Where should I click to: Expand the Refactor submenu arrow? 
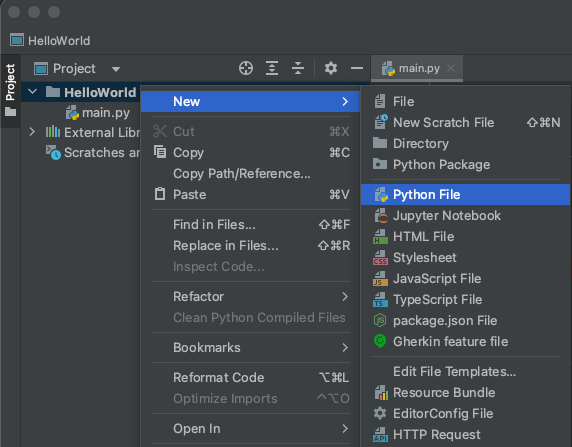coord(345,297)
